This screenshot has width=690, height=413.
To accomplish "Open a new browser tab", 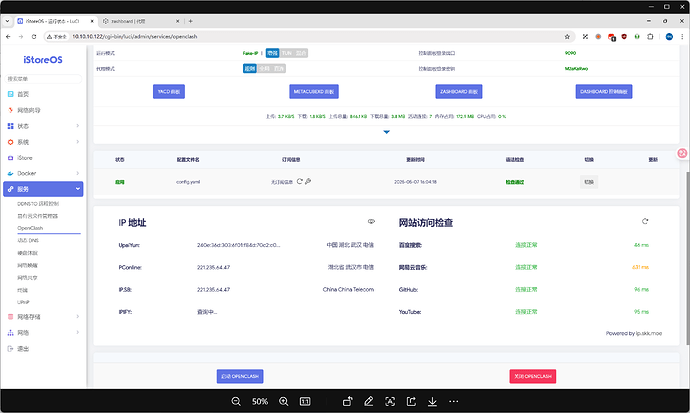I will click(191, 21).
